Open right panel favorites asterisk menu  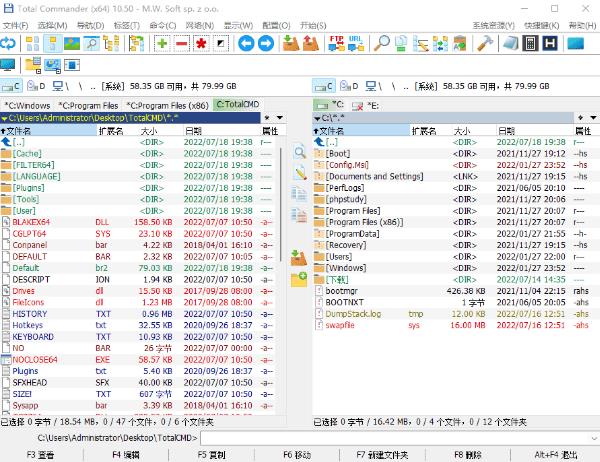tap(580, 118)
